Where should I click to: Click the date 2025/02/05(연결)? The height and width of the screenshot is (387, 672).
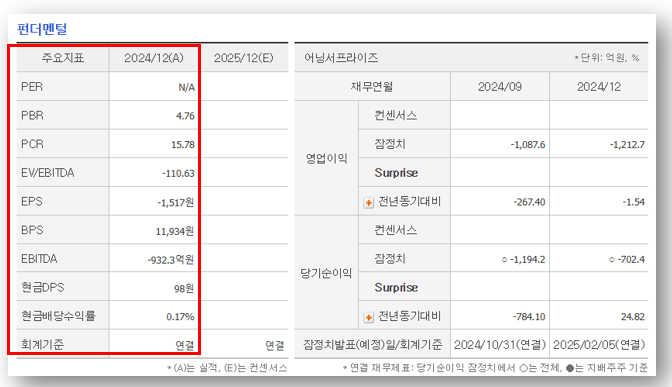point(599,345)
